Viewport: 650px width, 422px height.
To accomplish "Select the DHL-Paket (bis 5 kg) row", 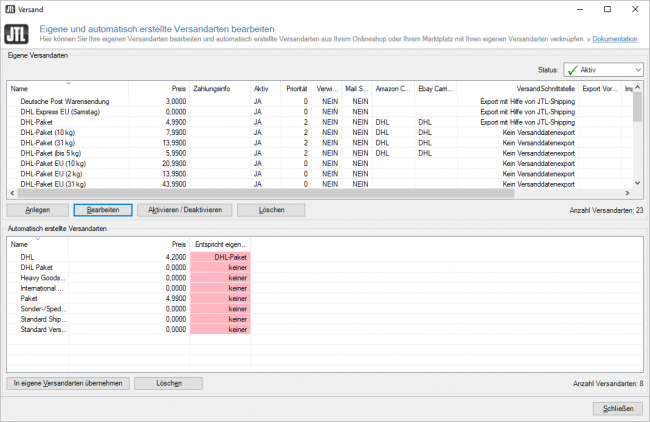I will click(320, 153).
